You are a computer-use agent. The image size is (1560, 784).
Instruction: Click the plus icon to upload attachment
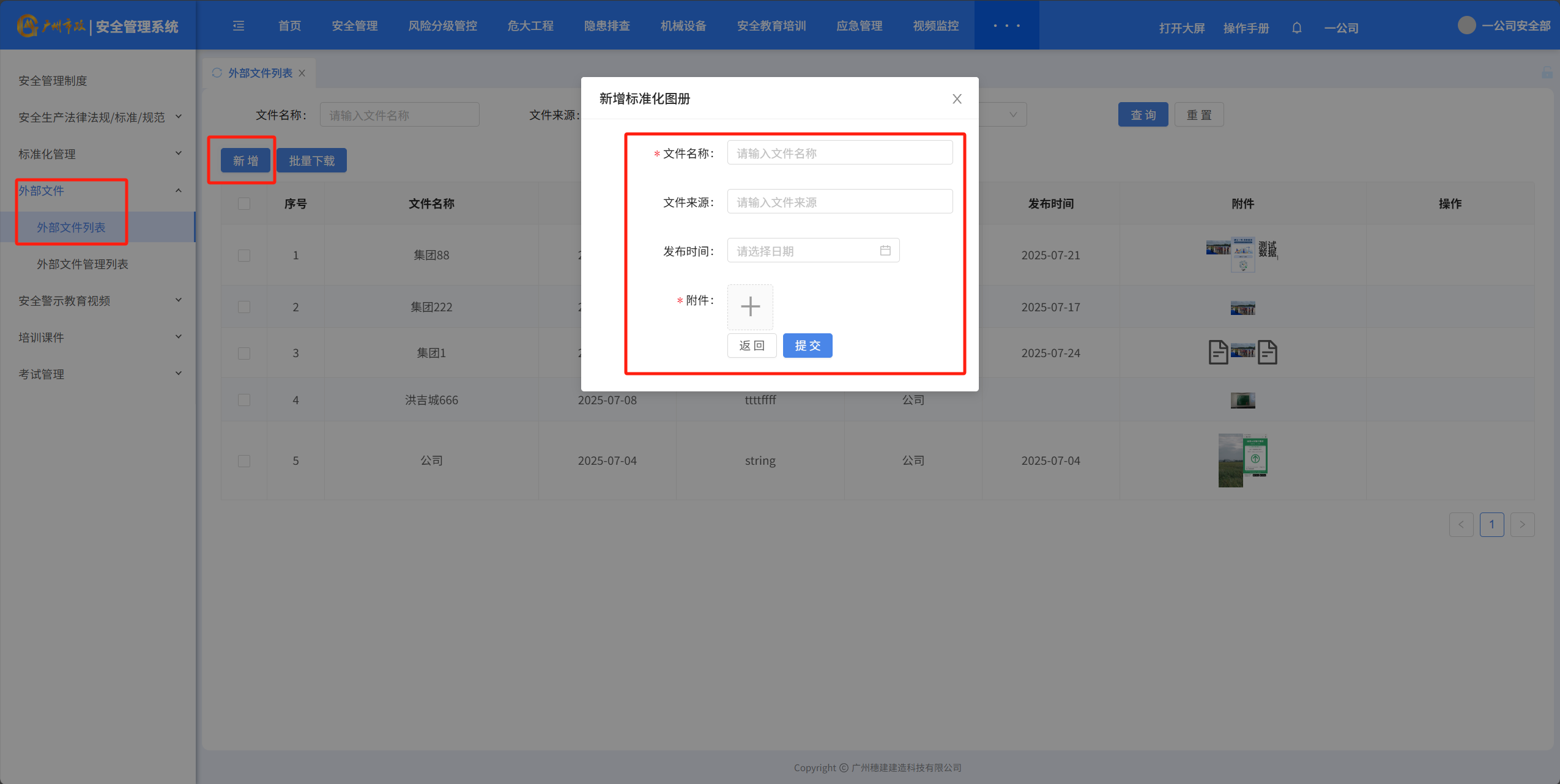click(750, 306)
